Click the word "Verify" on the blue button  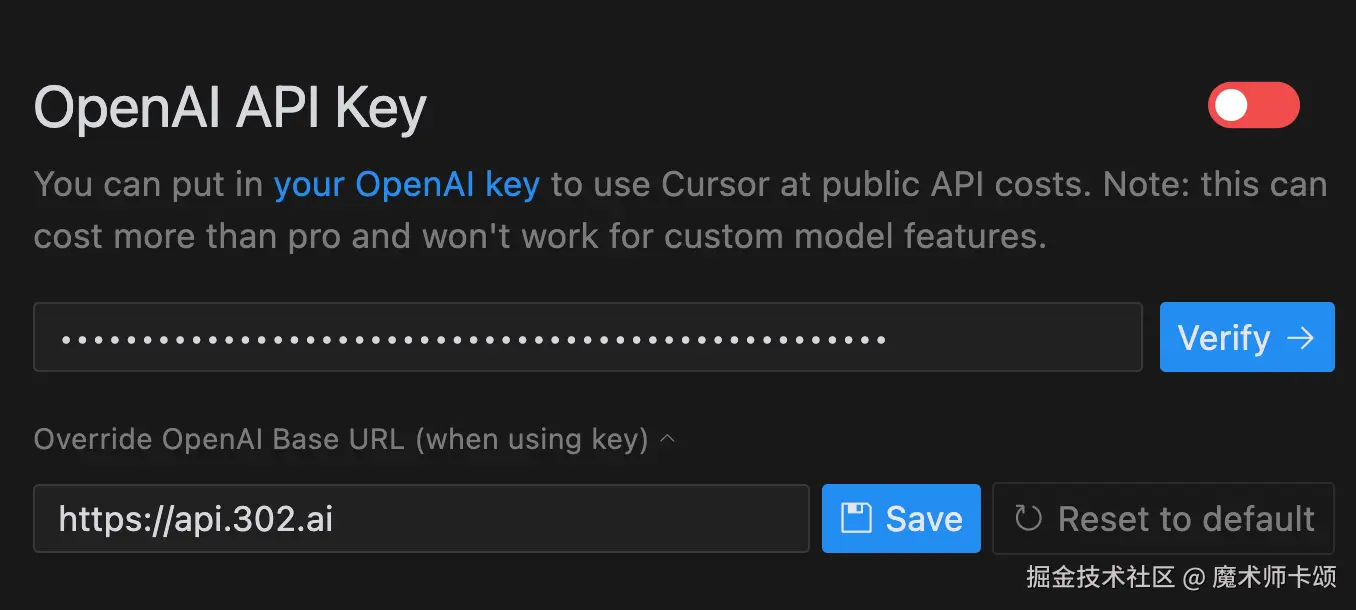click(x=1223, y=338)
